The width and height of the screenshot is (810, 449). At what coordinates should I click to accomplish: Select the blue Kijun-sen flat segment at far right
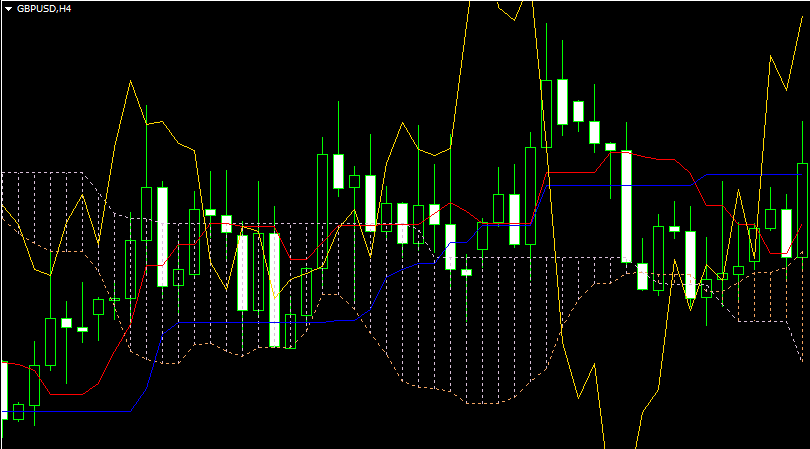pyautogui.click(x=750, y=174)
